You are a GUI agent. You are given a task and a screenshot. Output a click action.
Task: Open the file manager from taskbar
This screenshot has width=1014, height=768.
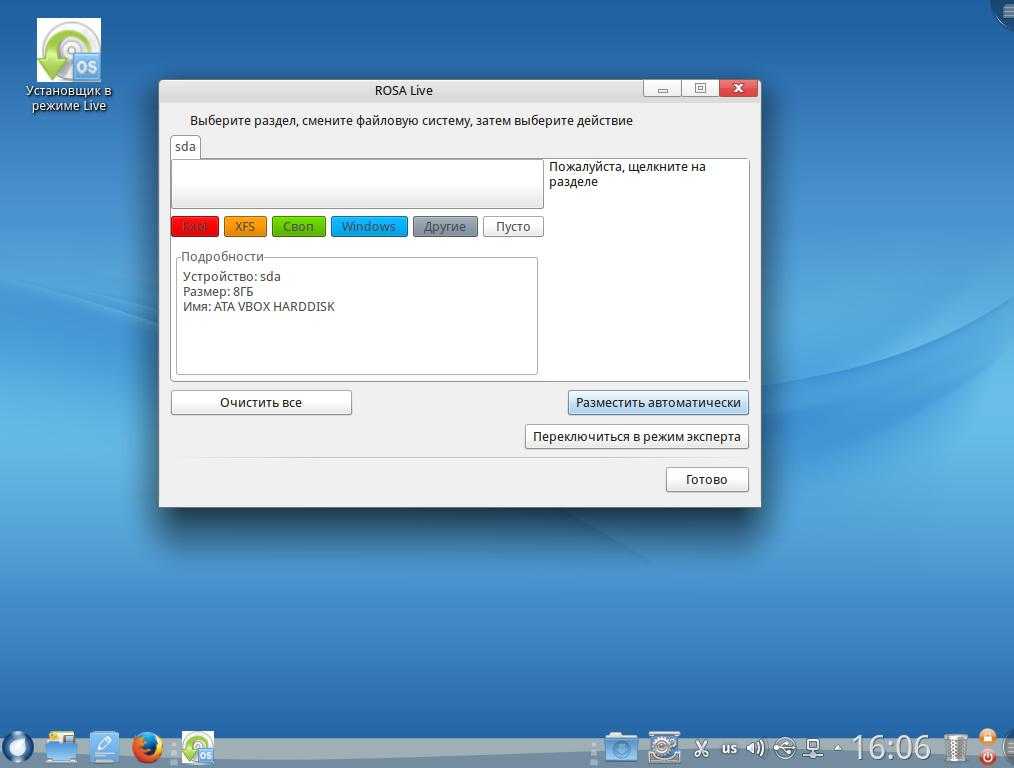(61, 747)
